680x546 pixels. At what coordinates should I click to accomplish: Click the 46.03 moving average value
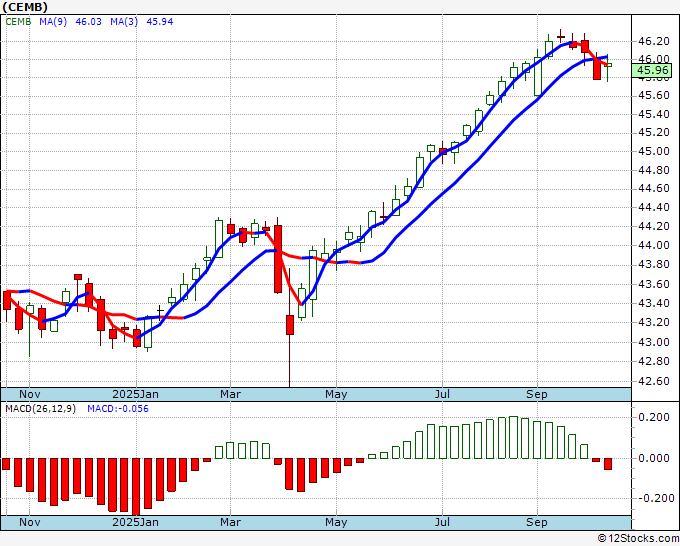click(x=88, y=22)
